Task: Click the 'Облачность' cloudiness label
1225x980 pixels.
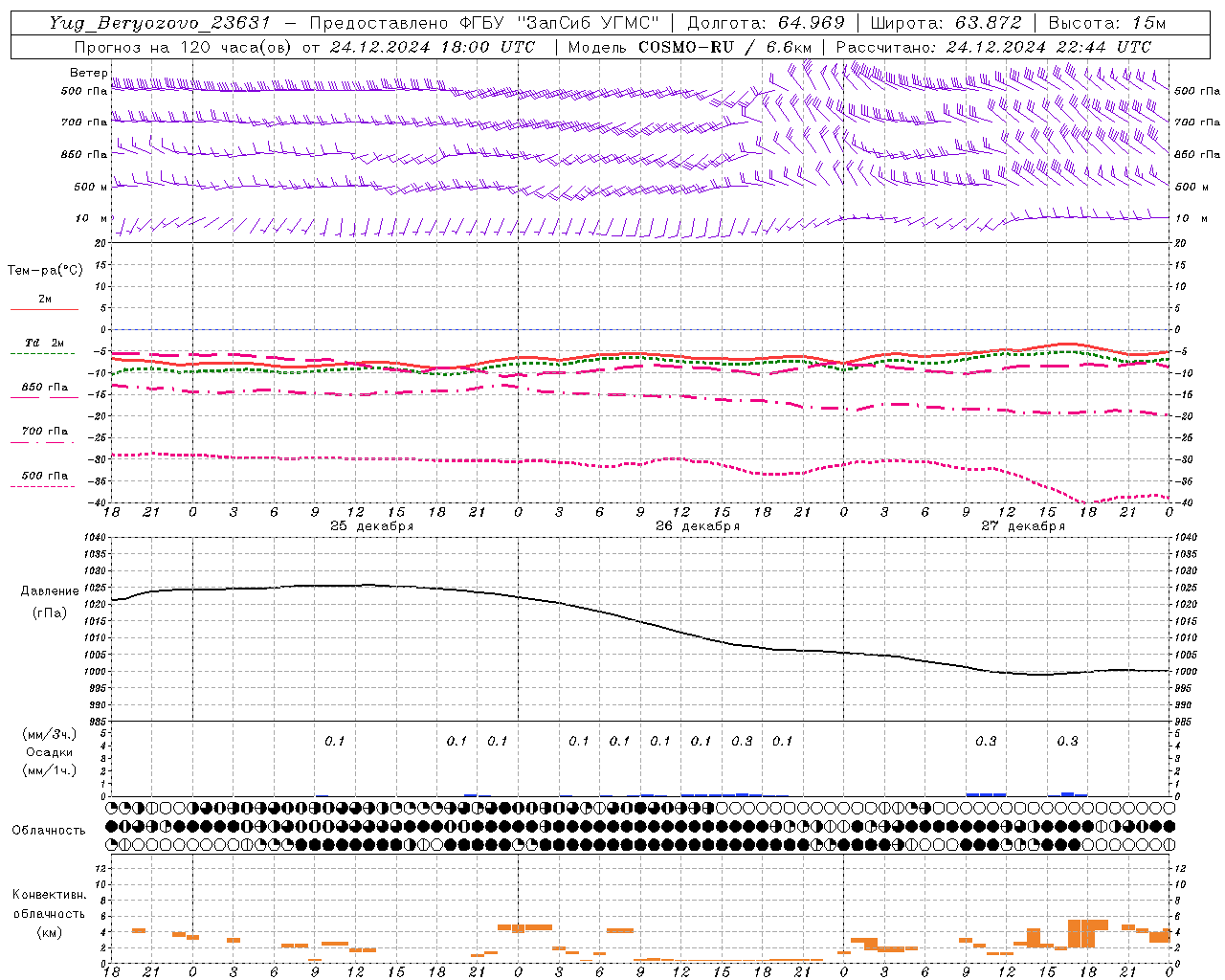Action: click(x=49, y=830)
